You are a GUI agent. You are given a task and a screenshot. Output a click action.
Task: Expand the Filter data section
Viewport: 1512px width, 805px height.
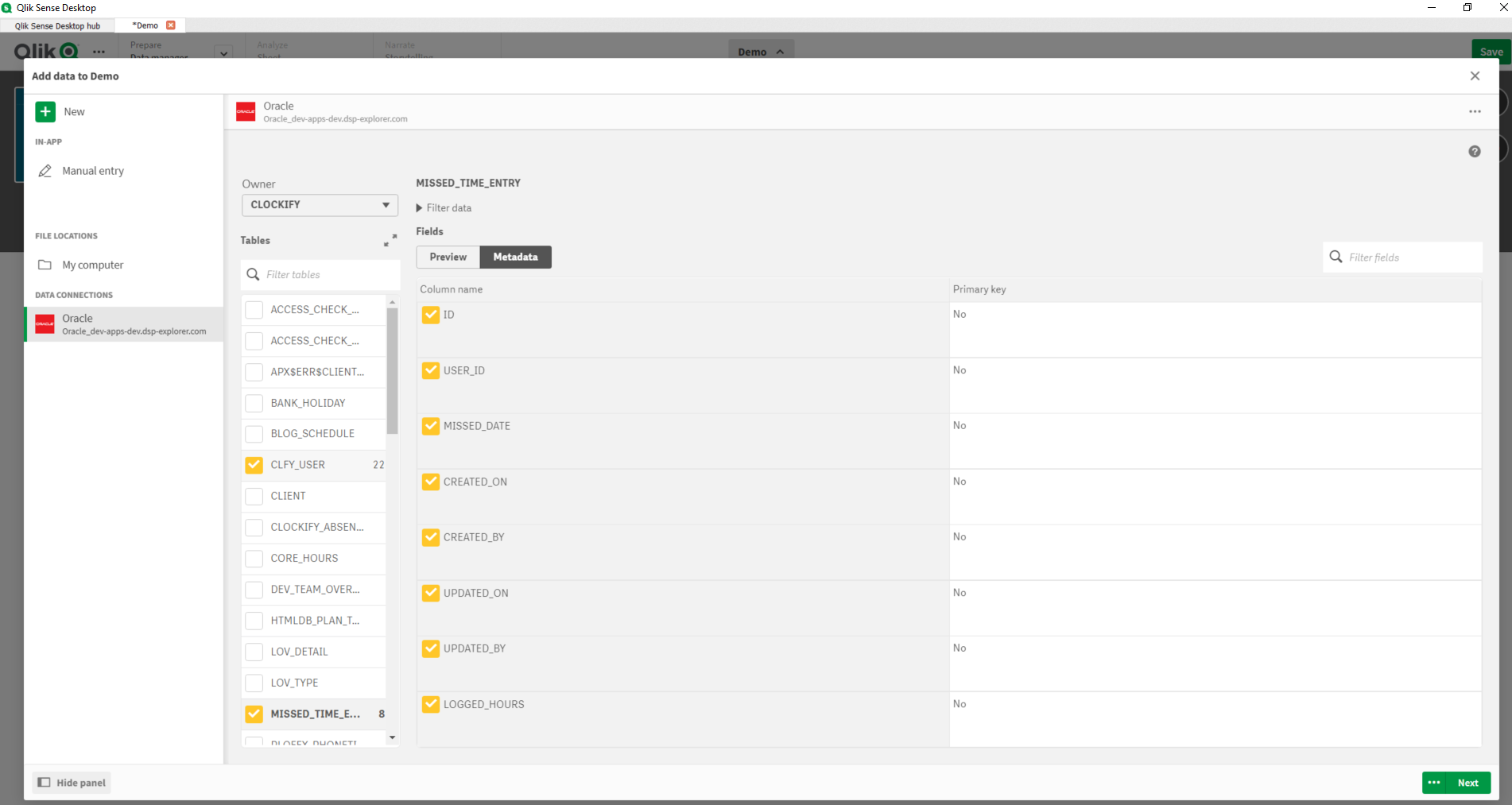(419, 207)
